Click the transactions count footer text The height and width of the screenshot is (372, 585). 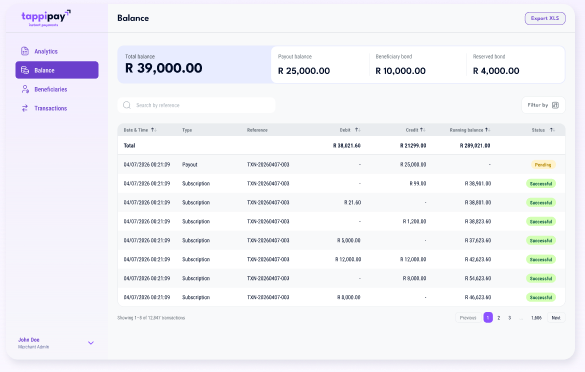coord(151,318)
